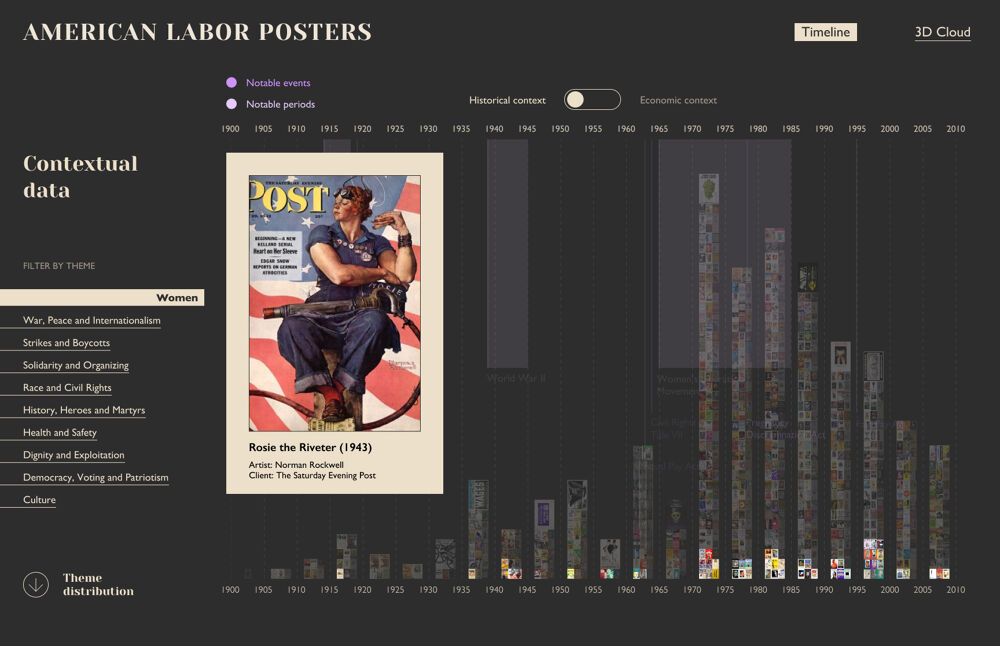Click the Notable periods legend label

281,104
